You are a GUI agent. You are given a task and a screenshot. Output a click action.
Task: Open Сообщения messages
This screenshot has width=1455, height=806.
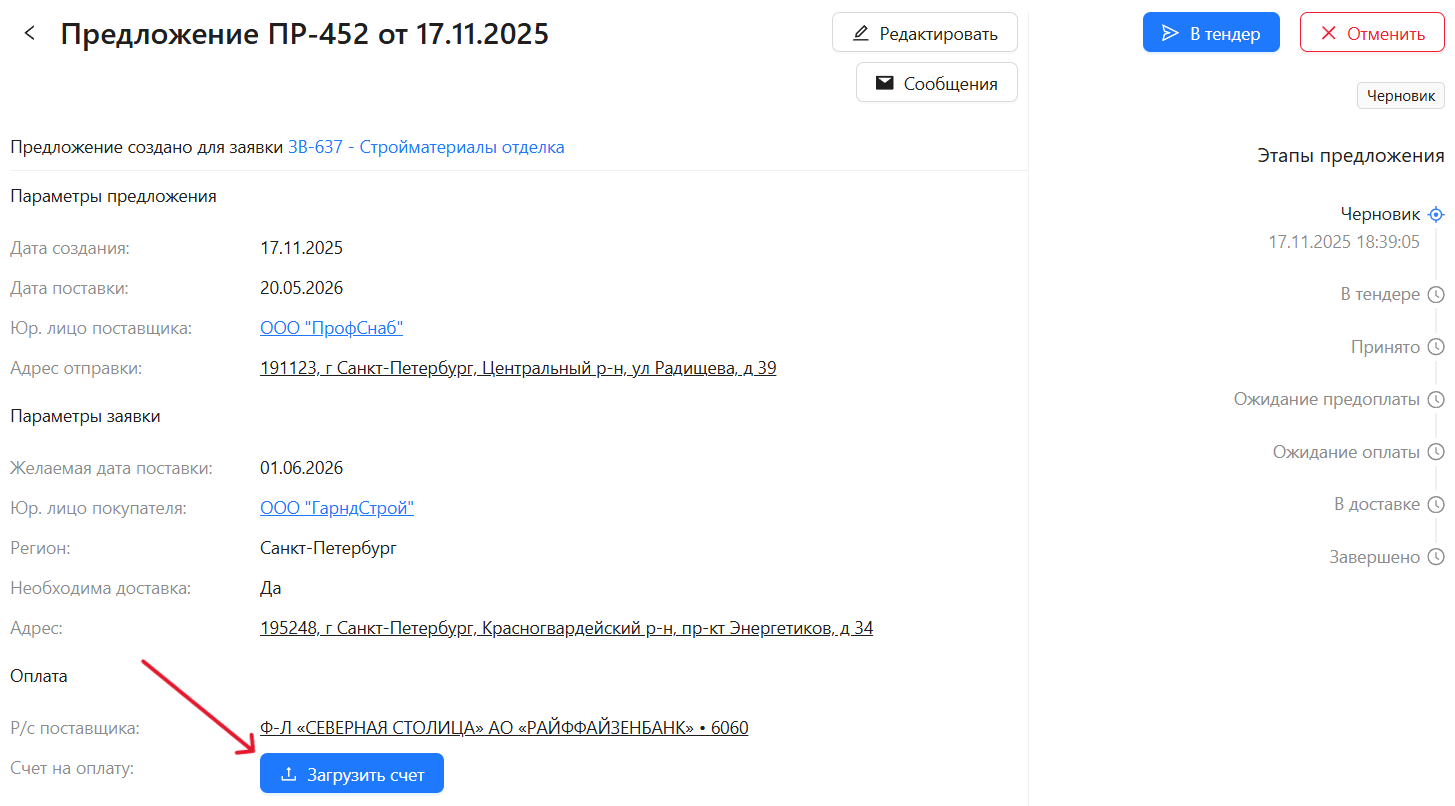[936, 83]
